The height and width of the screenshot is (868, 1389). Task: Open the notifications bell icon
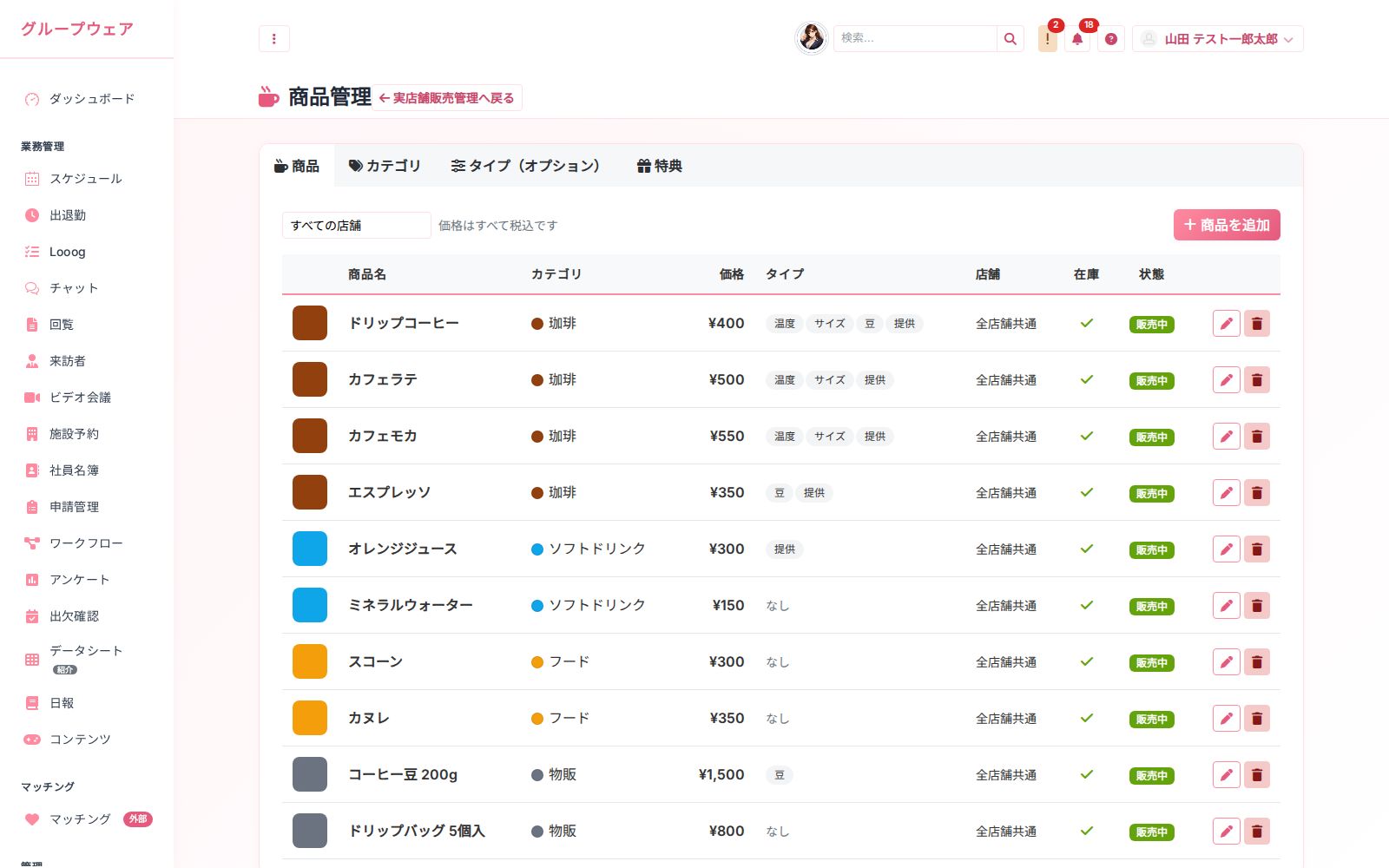[x=1077, y=39]
